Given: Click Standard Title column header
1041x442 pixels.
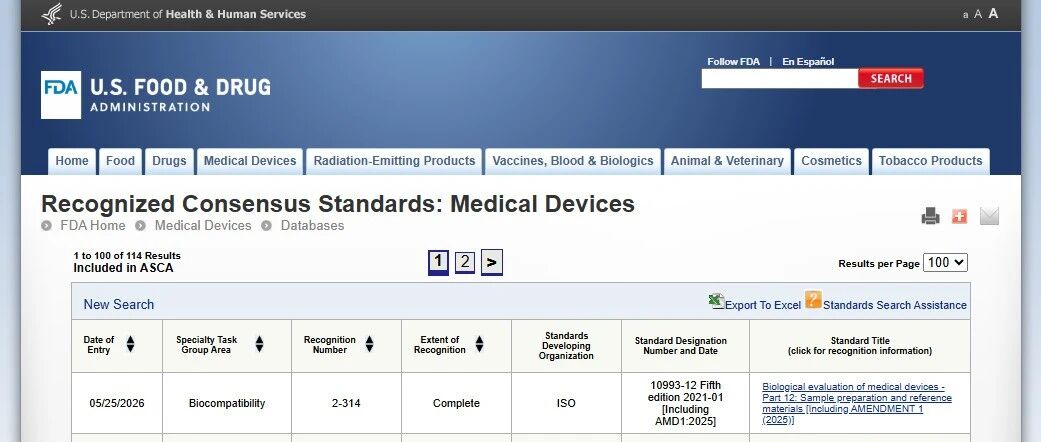Looking at the screenshot, I should [860, 346].
